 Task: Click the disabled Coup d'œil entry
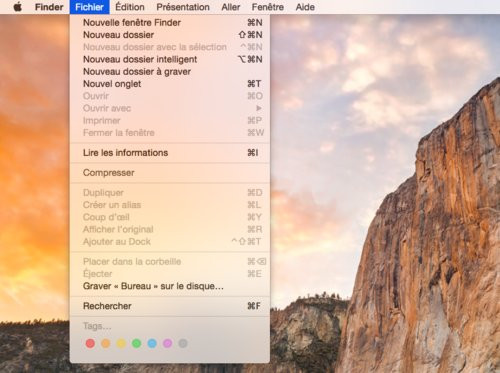170,217
